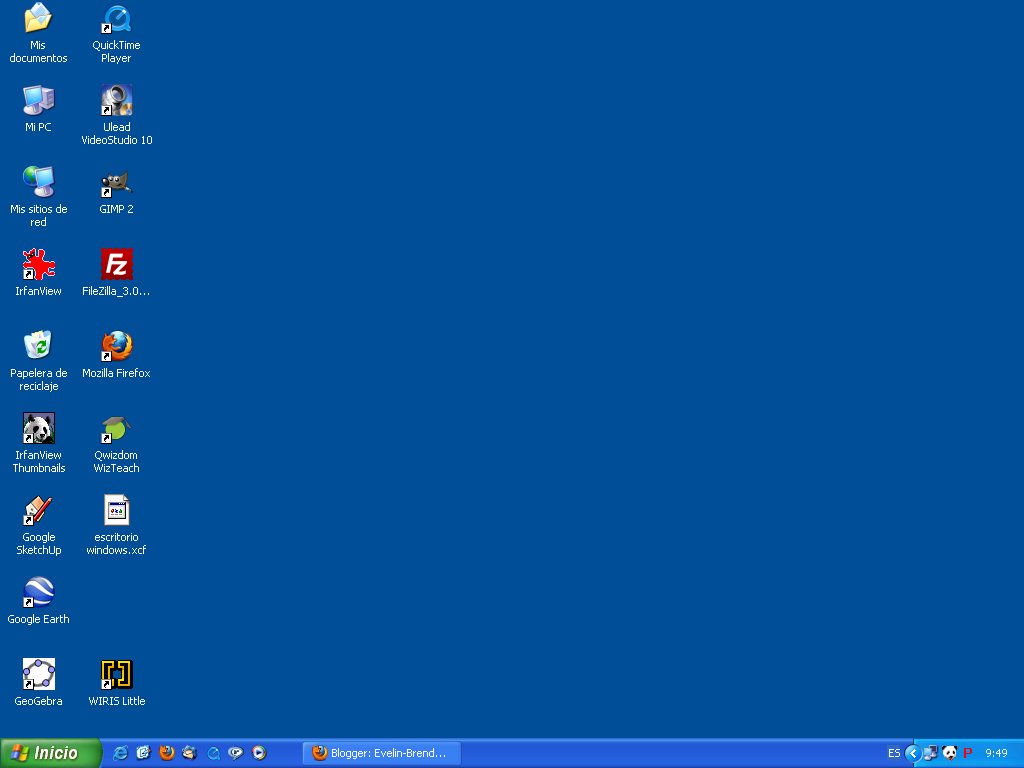Launch QuickTime from the quick launch bar
Image resolution: width=1024 pixels, height=768 pixels.
213,753
